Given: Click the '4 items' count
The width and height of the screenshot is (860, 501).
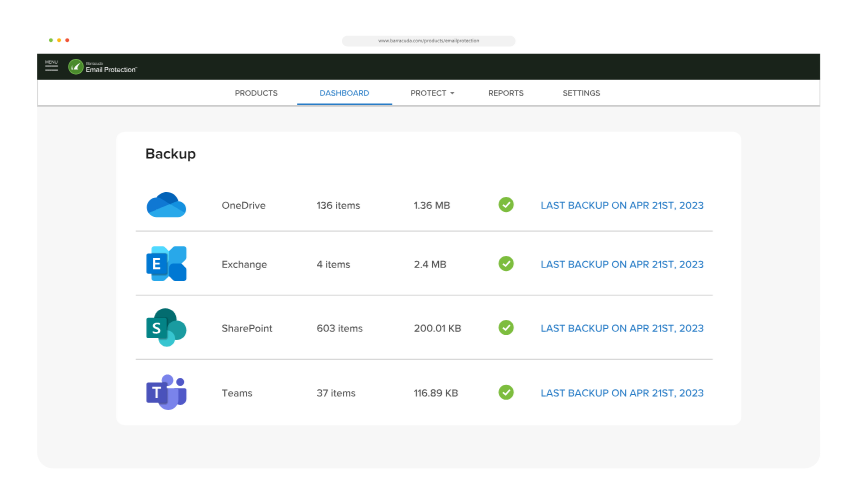Looking at the screenshot, I should pos(333,264).
